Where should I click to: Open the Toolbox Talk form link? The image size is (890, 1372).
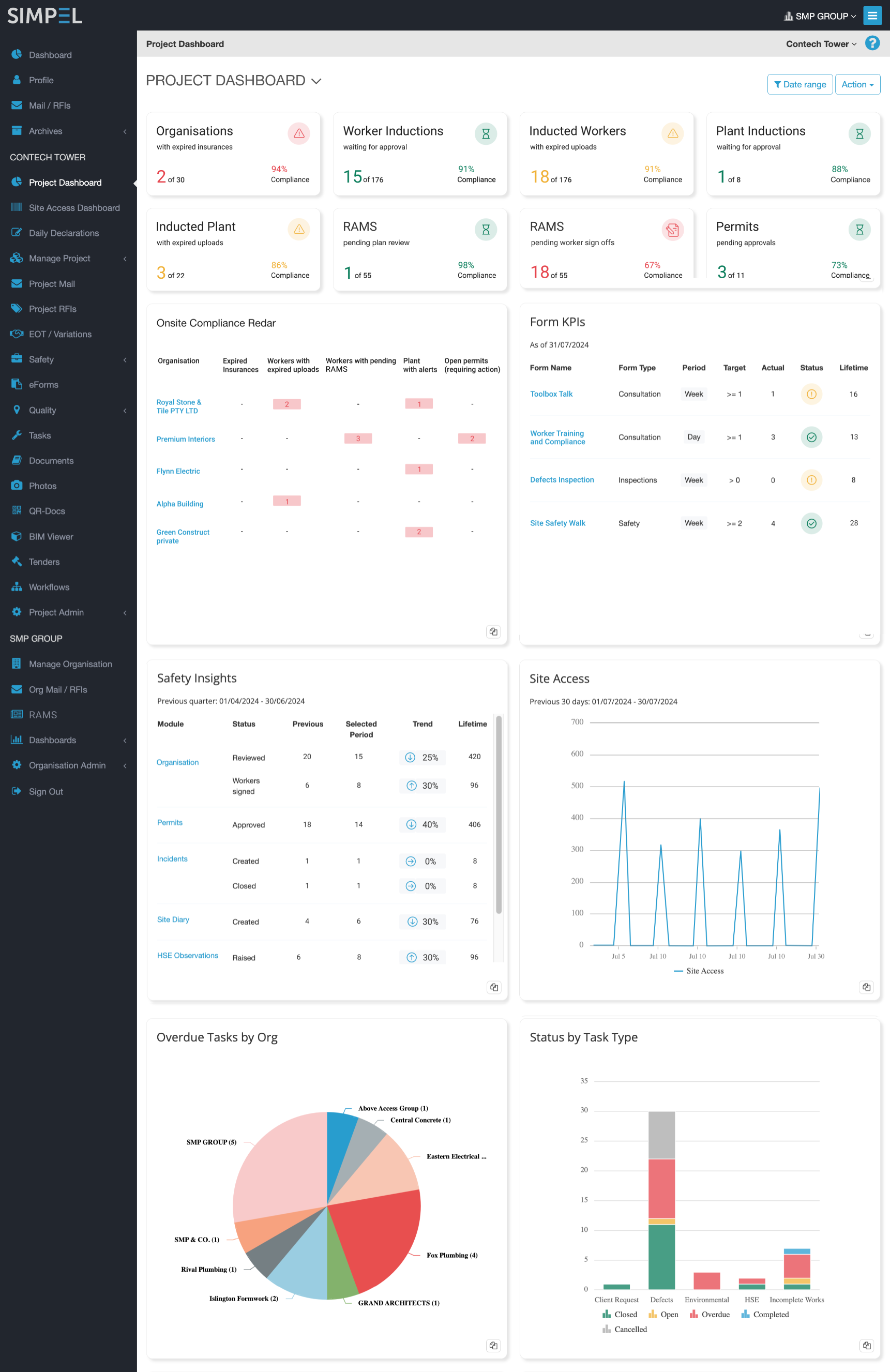(x=551, y=394)
